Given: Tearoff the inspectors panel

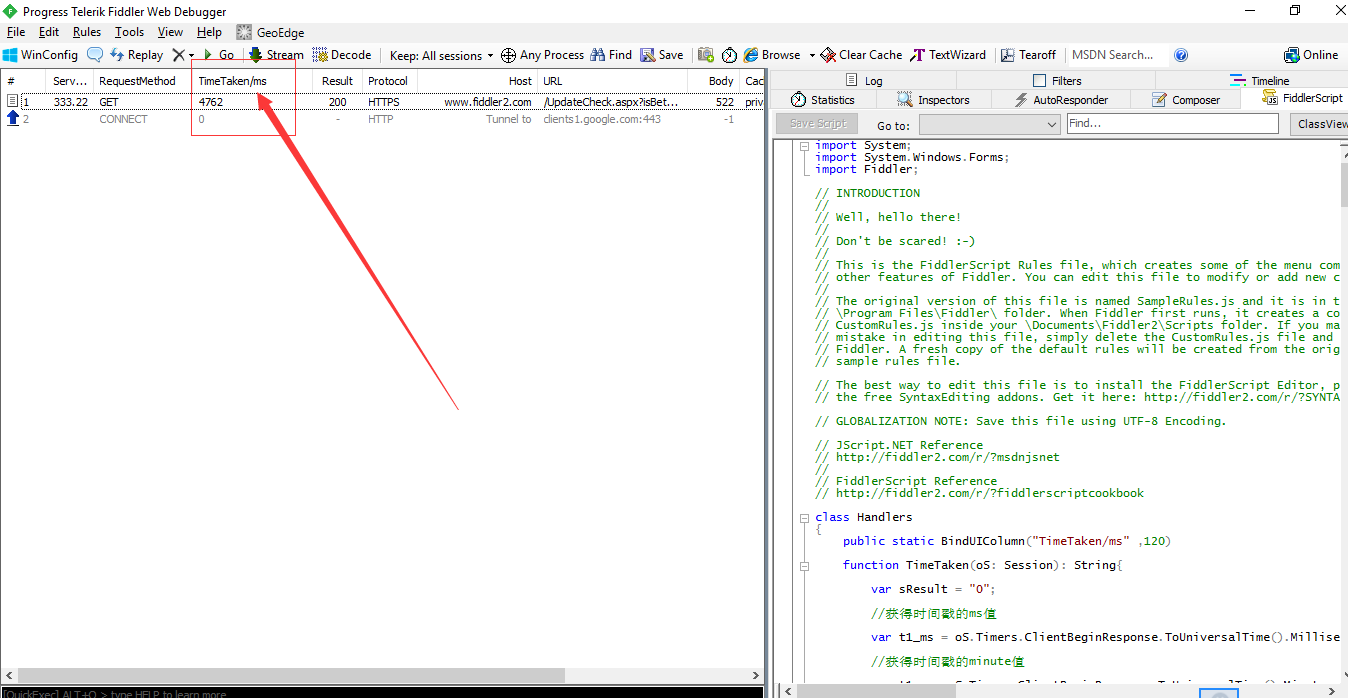Looking at the screenshot, I should 1028,55.
